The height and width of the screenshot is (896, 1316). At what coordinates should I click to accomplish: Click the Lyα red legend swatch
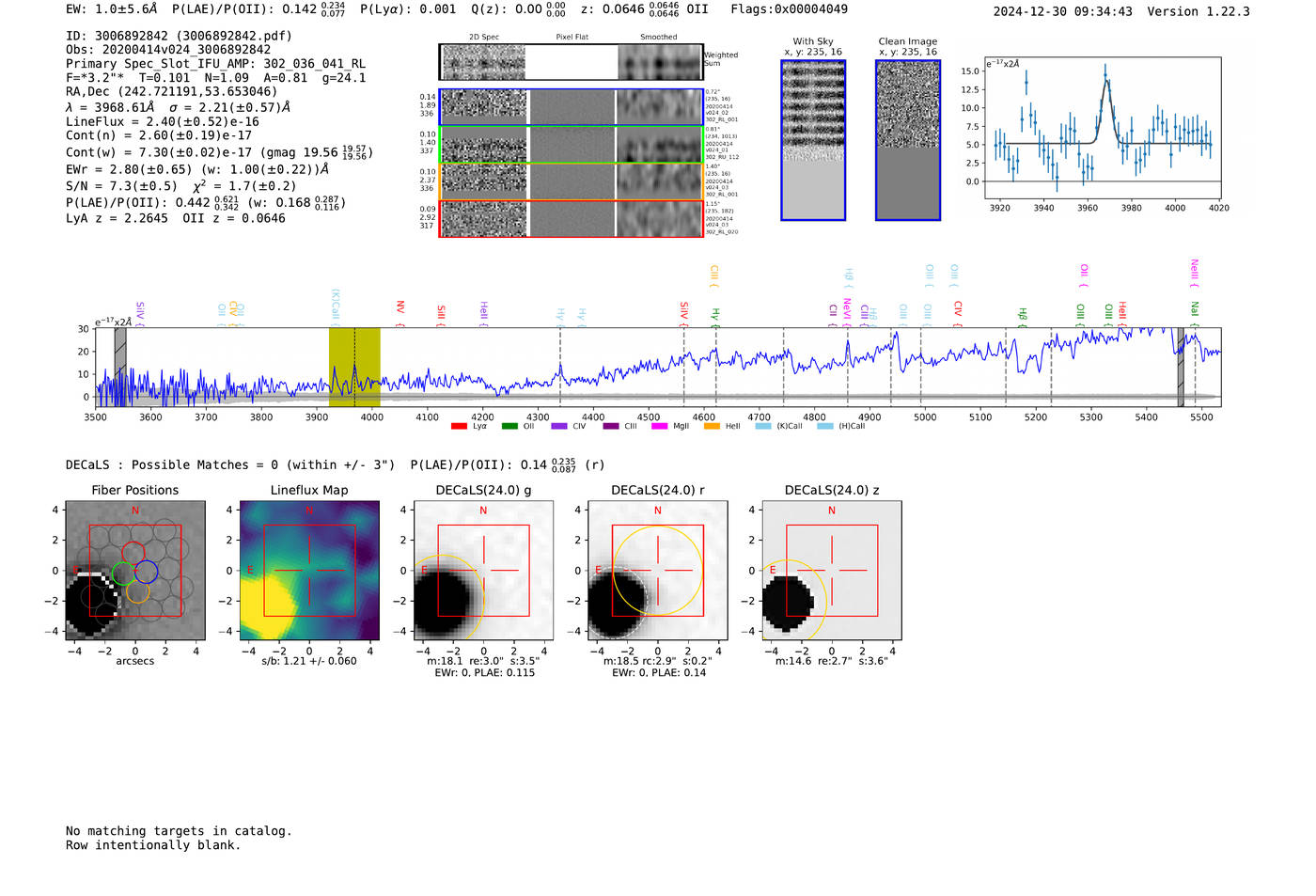[x=459, y=426]
